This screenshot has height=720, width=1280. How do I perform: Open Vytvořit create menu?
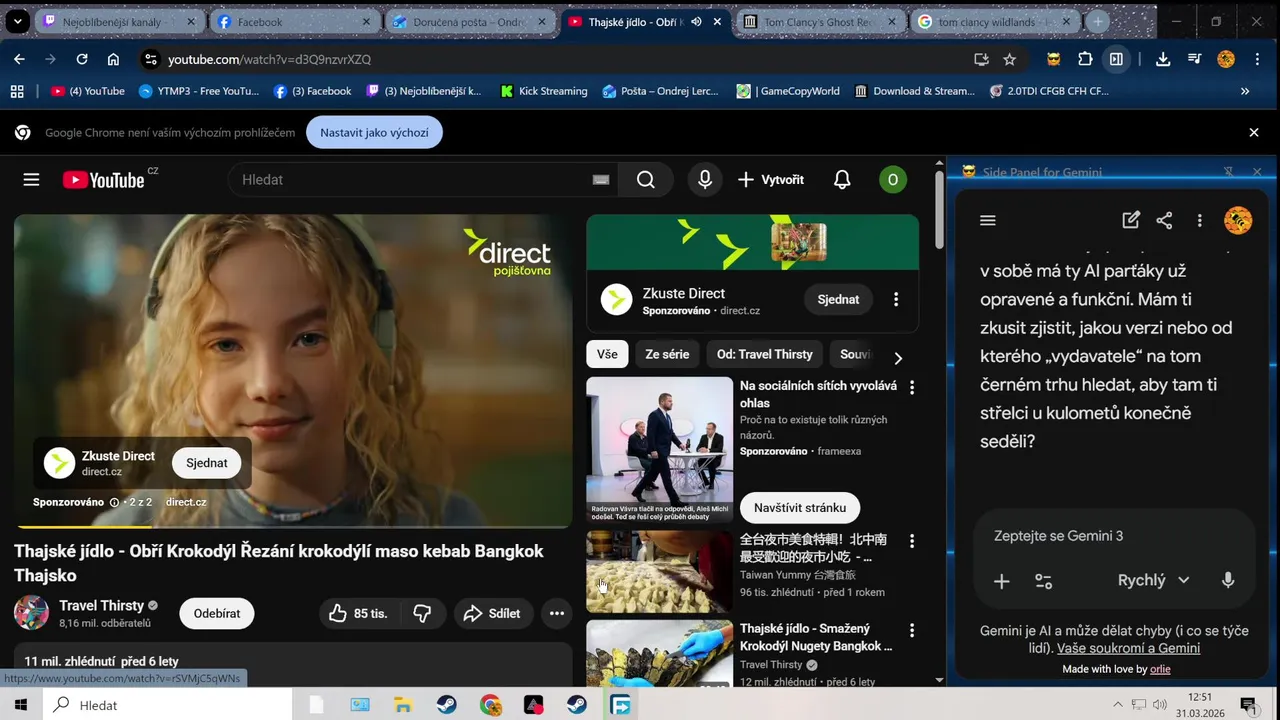point(771,180)
